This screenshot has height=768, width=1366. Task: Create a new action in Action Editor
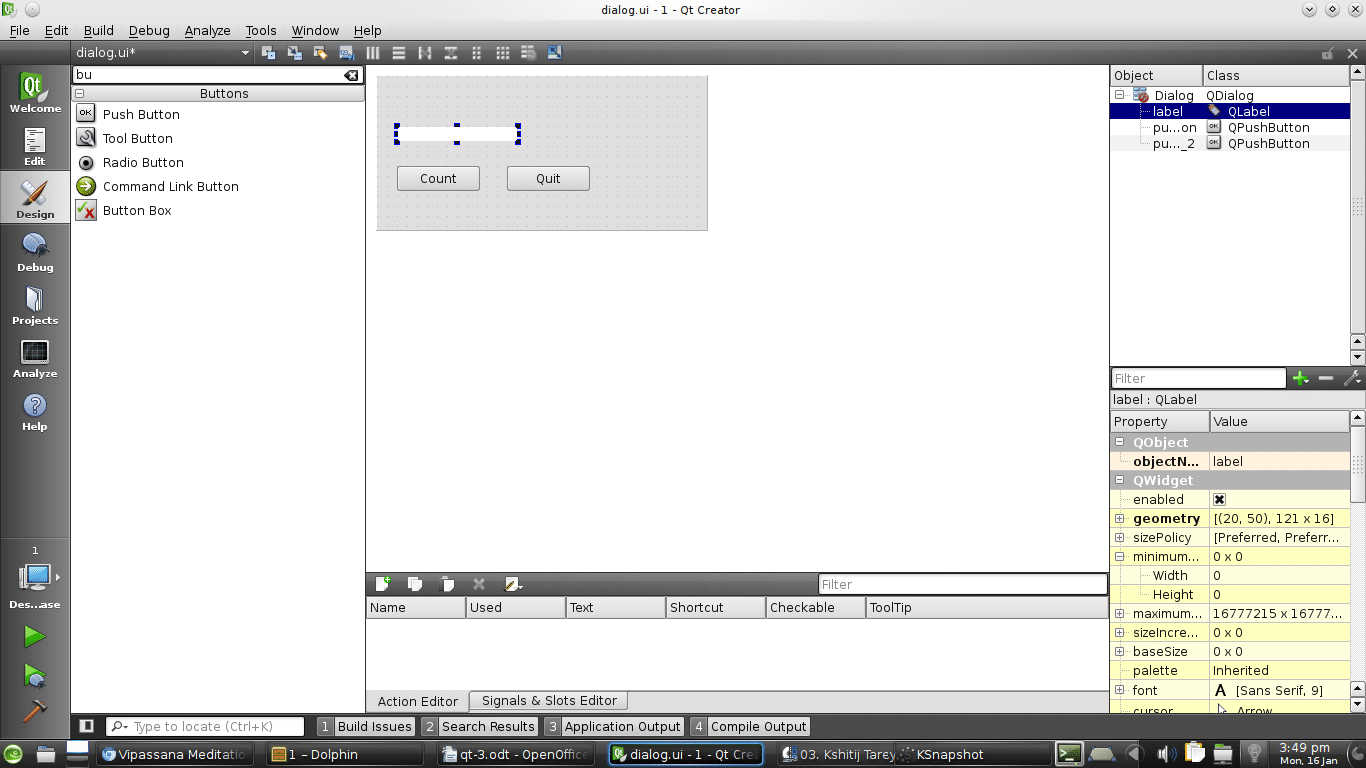[x=383, y=584]
